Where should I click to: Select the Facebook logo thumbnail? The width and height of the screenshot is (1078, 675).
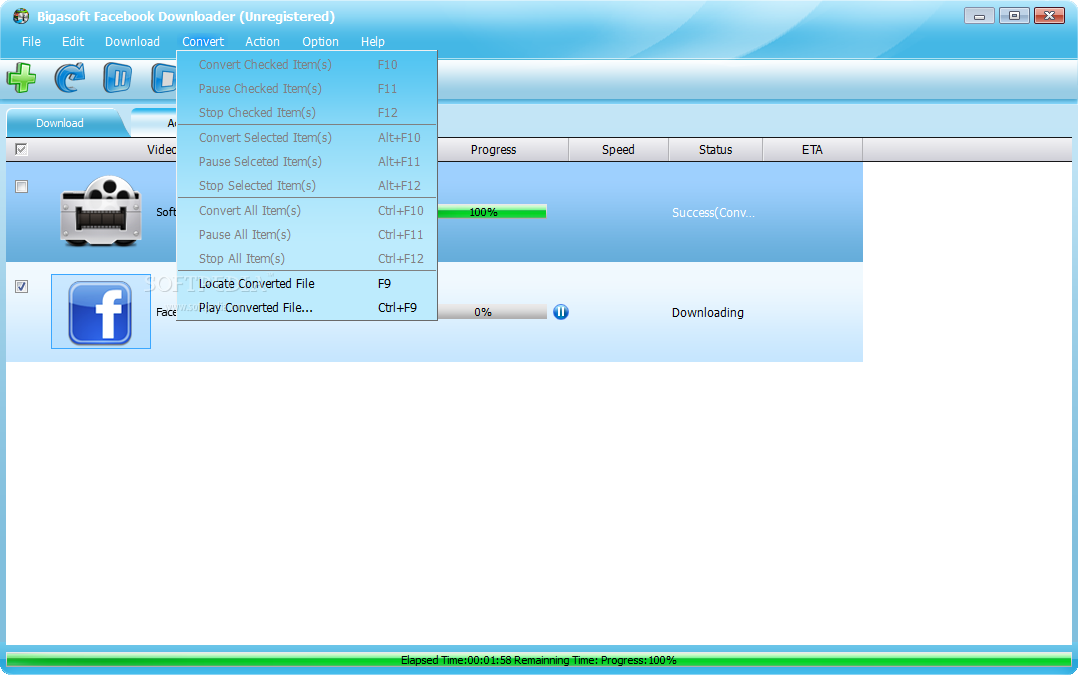coord(100,312)
